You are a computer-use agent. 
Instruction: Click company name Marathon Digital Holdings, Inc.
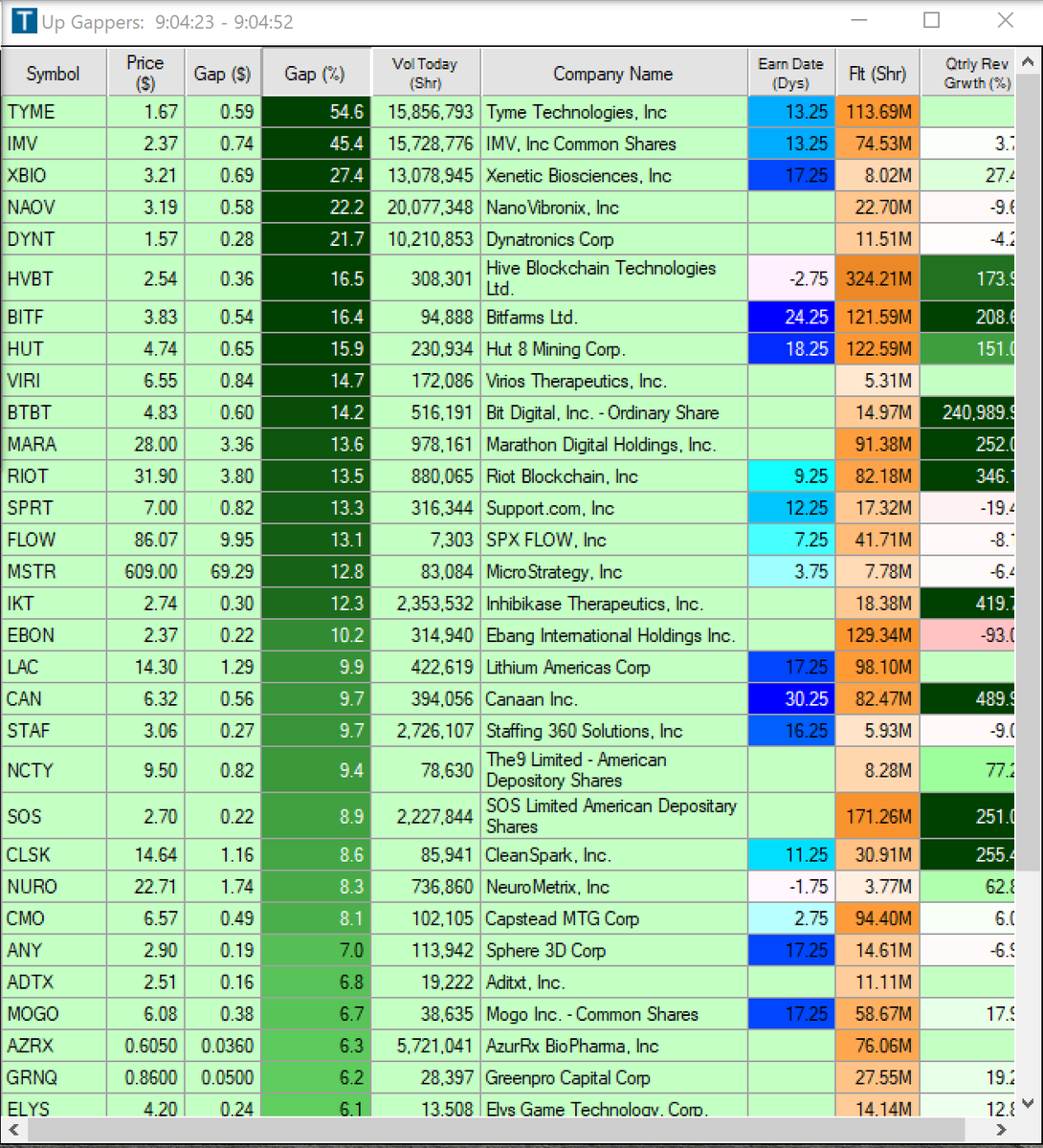coord(601,444)
